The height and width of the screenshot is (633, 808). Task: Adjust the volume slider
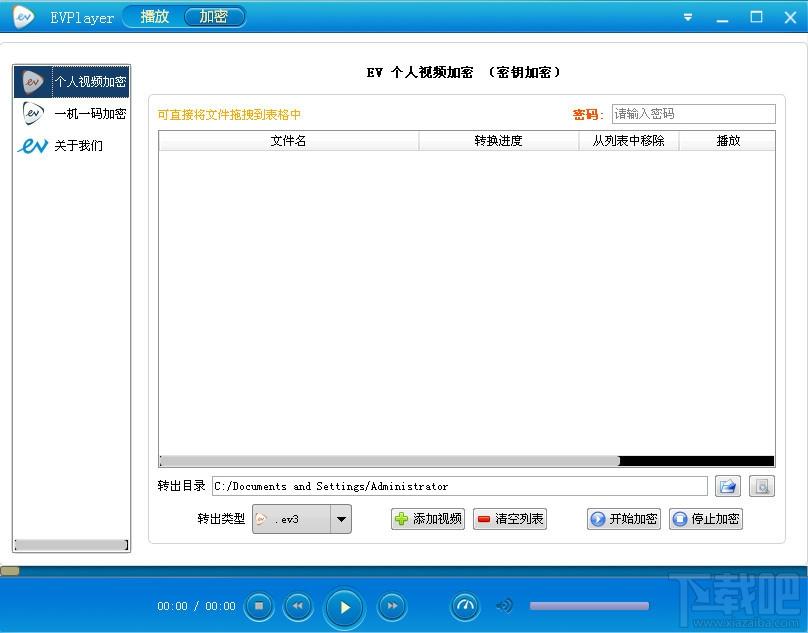[x=588, y=606]
